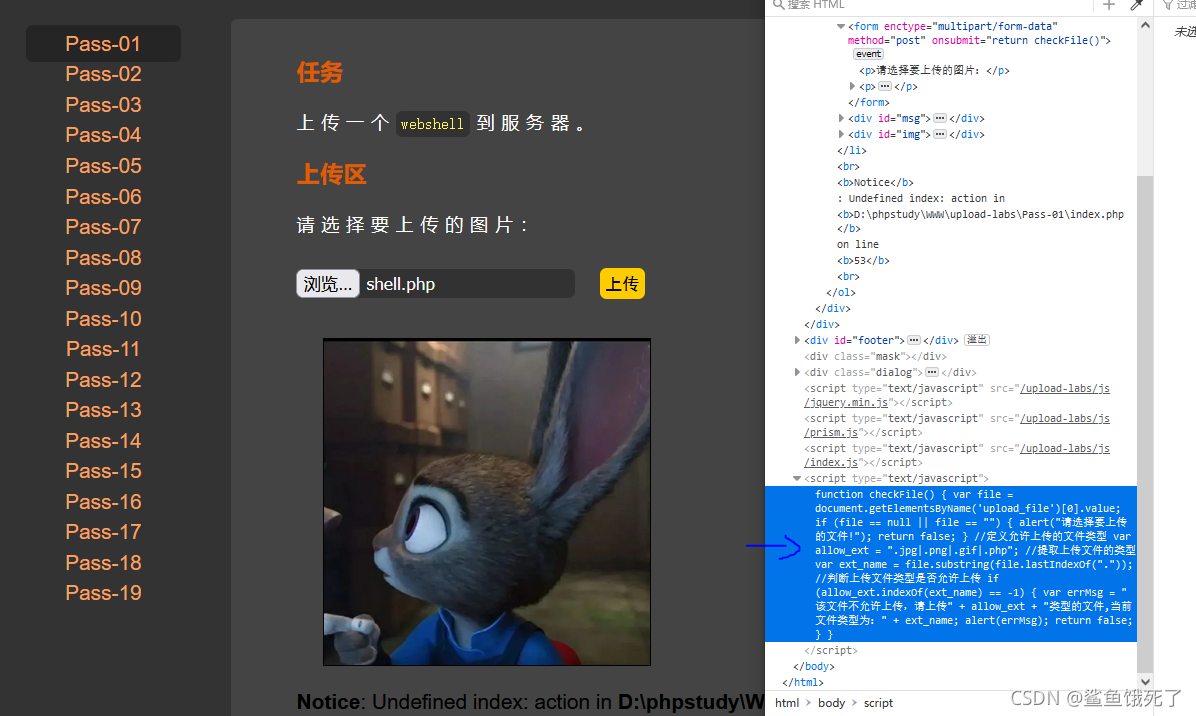This screenshot has height=716, width=1196.
Task: Click the ellipsis badge in collapsed p element
Action: tap(885, 86)
